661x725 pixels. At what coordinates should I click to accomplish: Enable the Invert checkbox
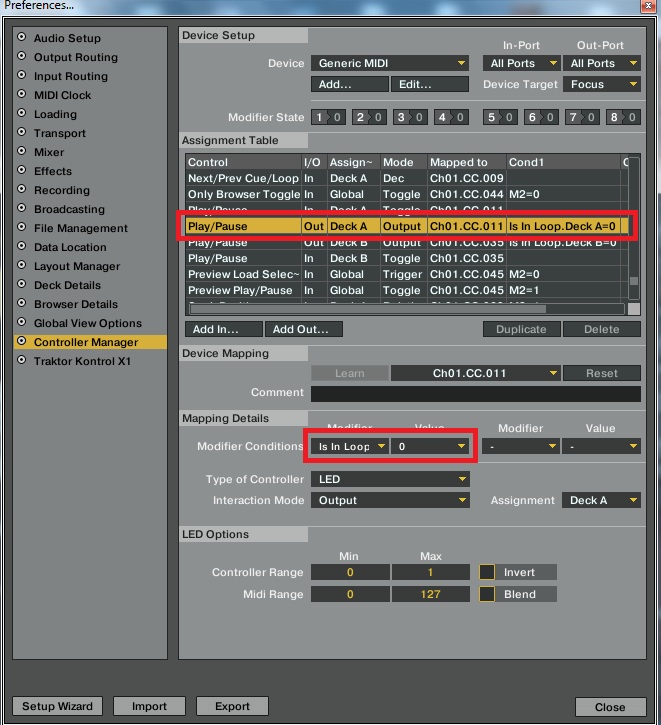click(487, 572)
